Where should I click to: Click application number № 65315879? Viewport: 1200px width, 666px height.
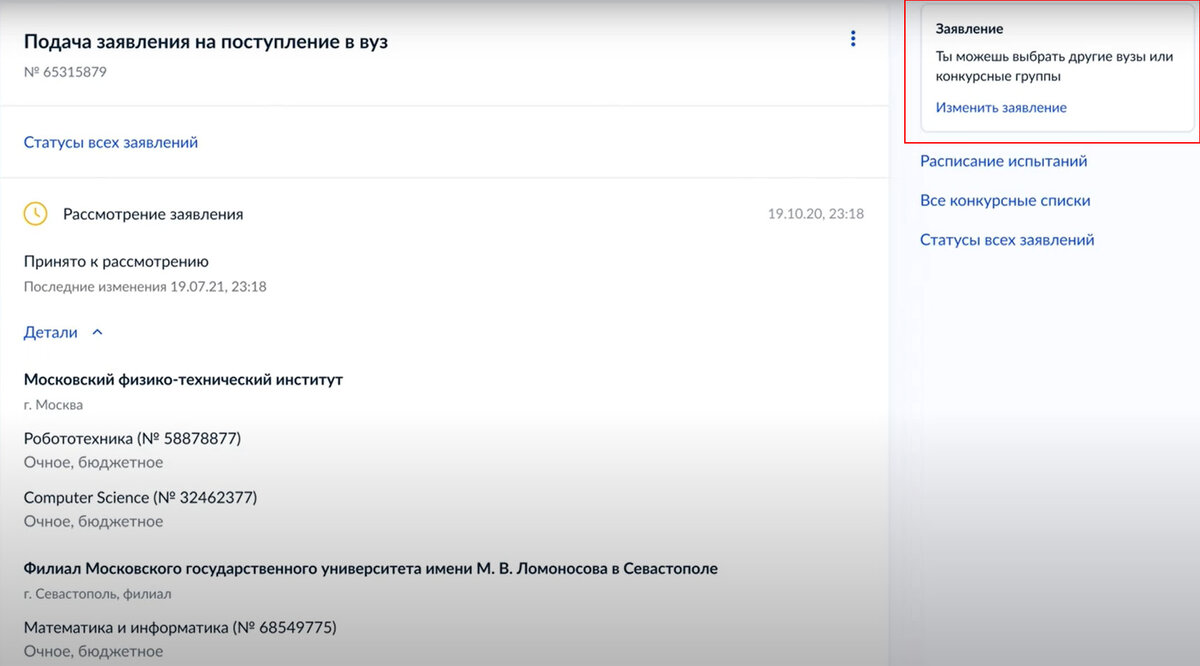pyautogui.click(x=65, y=72)
